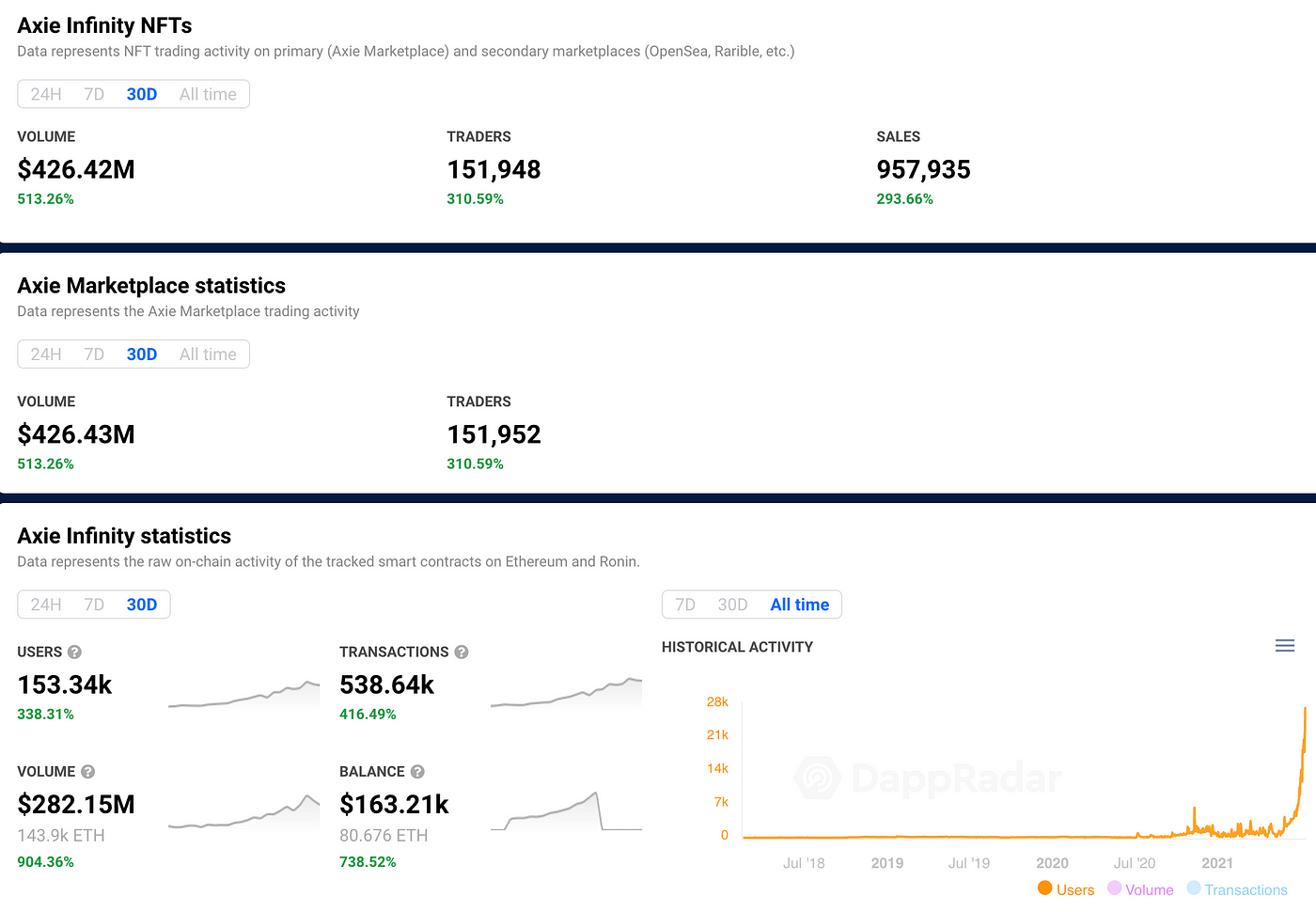
Task: Click the 293.66% sales change
Action: (x=904, y=198)
